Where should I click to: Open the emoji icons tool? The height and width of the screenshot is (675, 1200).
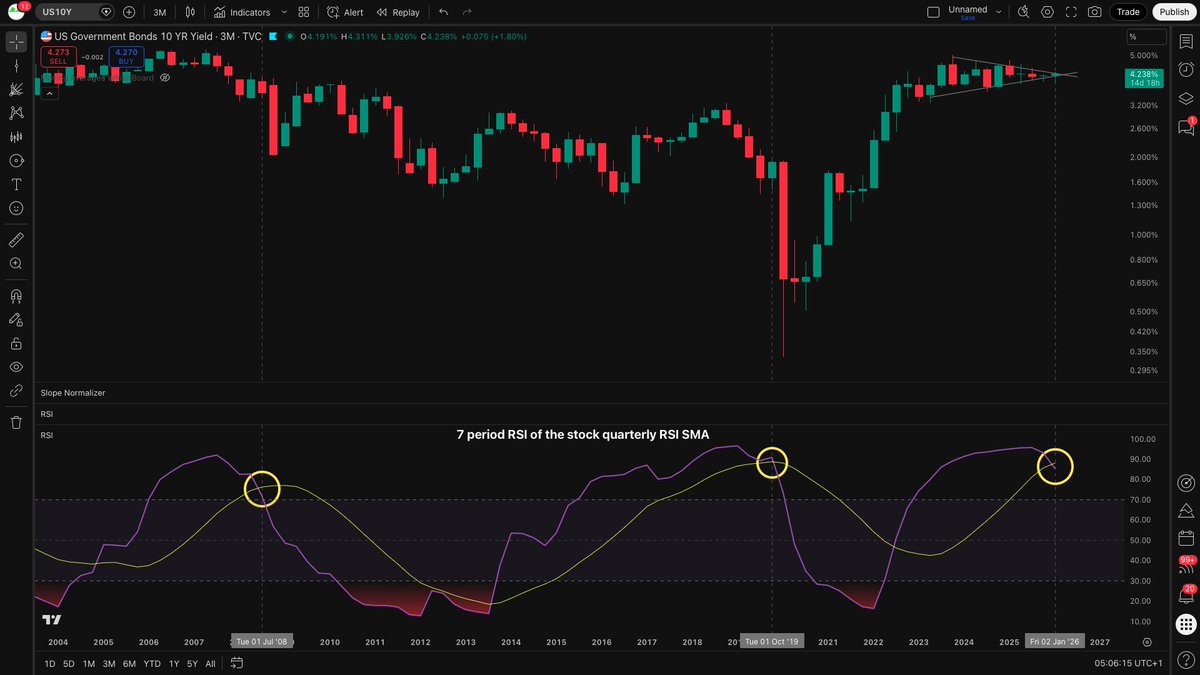(16, 209)
